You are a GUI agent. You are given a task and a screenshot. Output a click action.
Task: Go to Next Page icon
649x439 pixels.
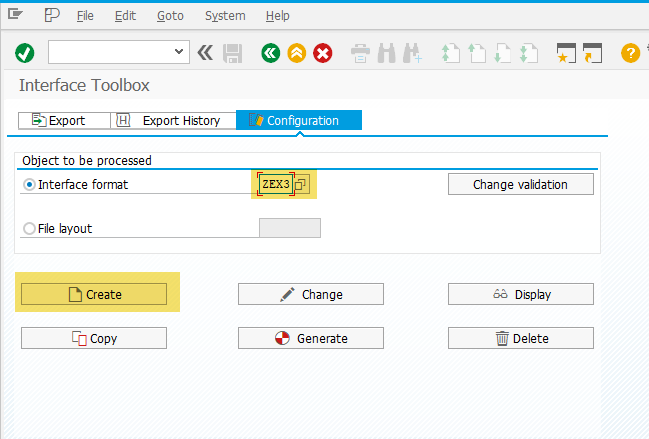[502, 53]
